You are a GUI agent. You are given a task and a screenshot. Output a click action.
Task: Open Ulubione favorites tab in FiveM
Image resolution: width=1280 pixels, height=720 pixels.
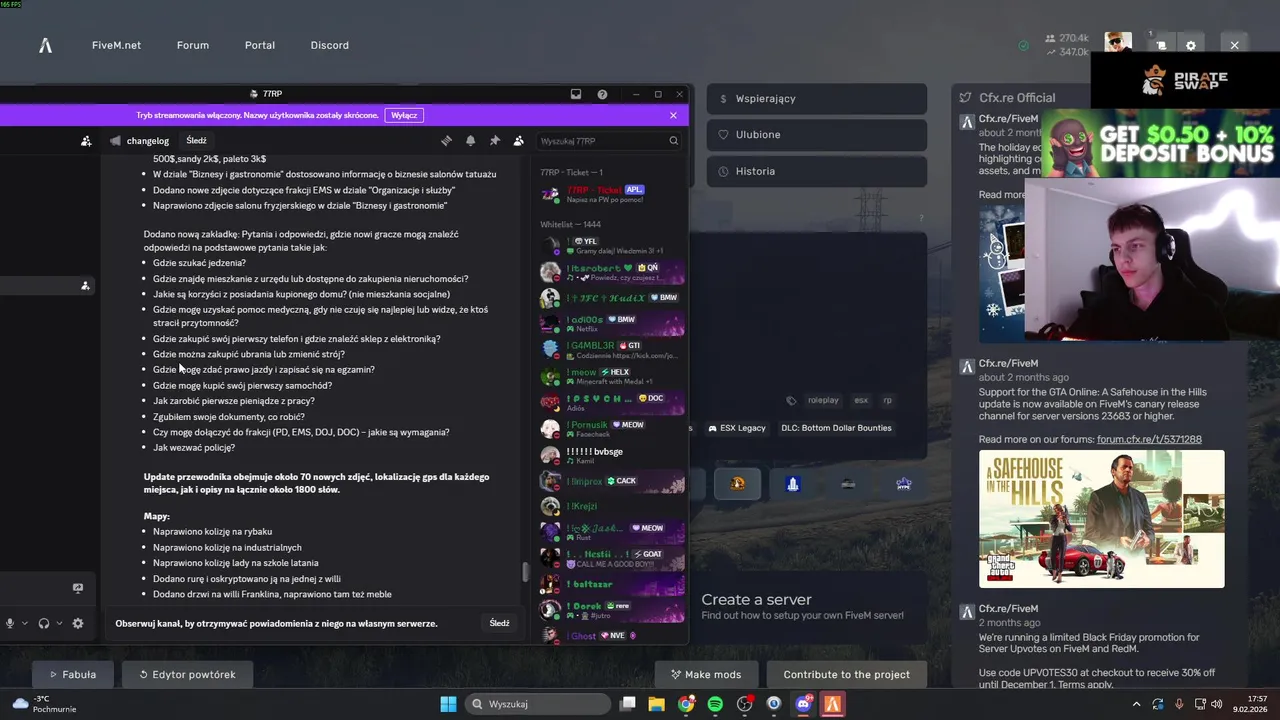(816, 135)
